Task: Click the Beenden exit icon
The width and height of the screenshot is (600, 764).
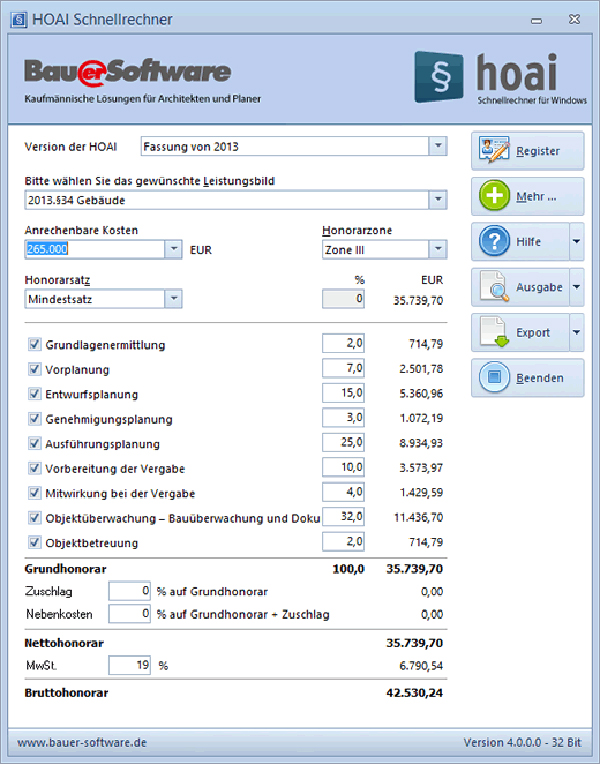Action: tap(494, 378)
